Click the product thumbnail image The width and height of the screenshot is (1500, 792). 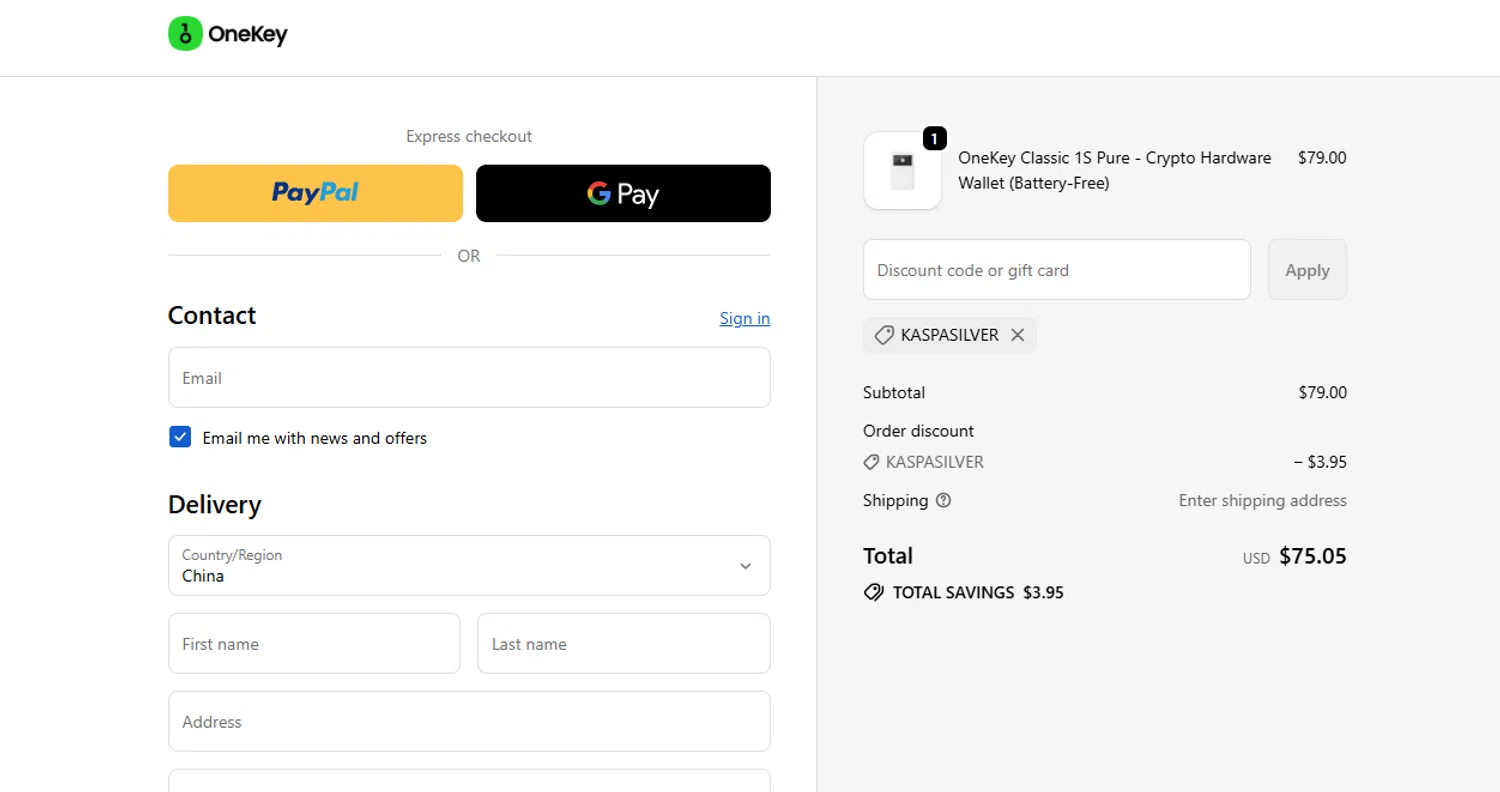point(902,171)
